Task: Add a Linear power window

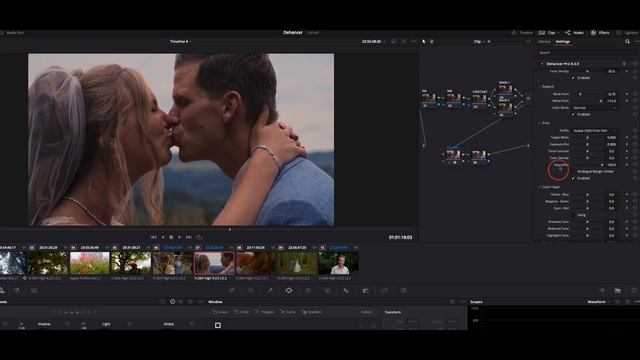Action: (x=220, y=312)
